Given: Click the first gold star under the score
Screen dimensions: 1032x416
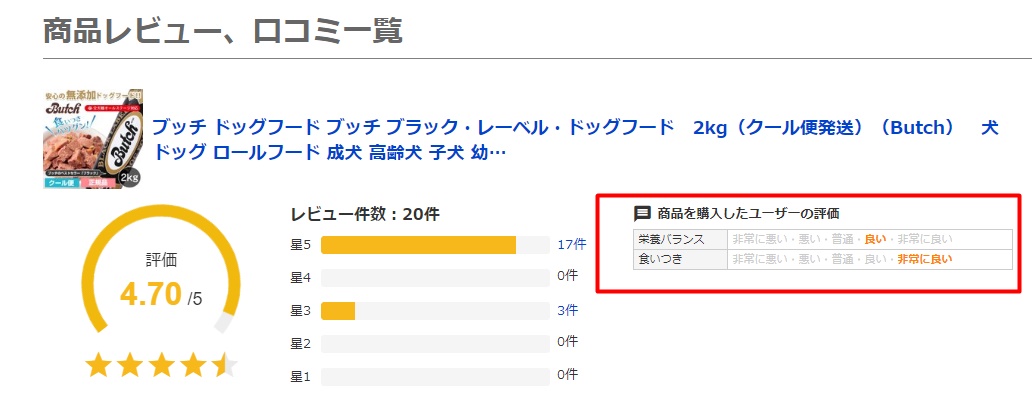Looking at the screenshot, I should coord(98,364).
